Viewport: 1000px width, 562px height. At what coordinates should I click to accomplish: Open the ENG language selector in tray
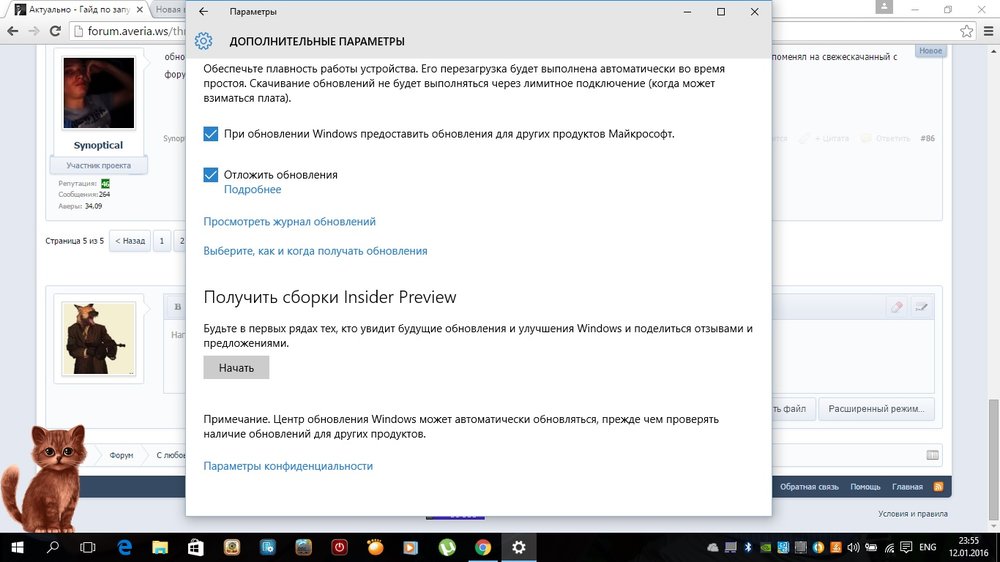[928, 547]
